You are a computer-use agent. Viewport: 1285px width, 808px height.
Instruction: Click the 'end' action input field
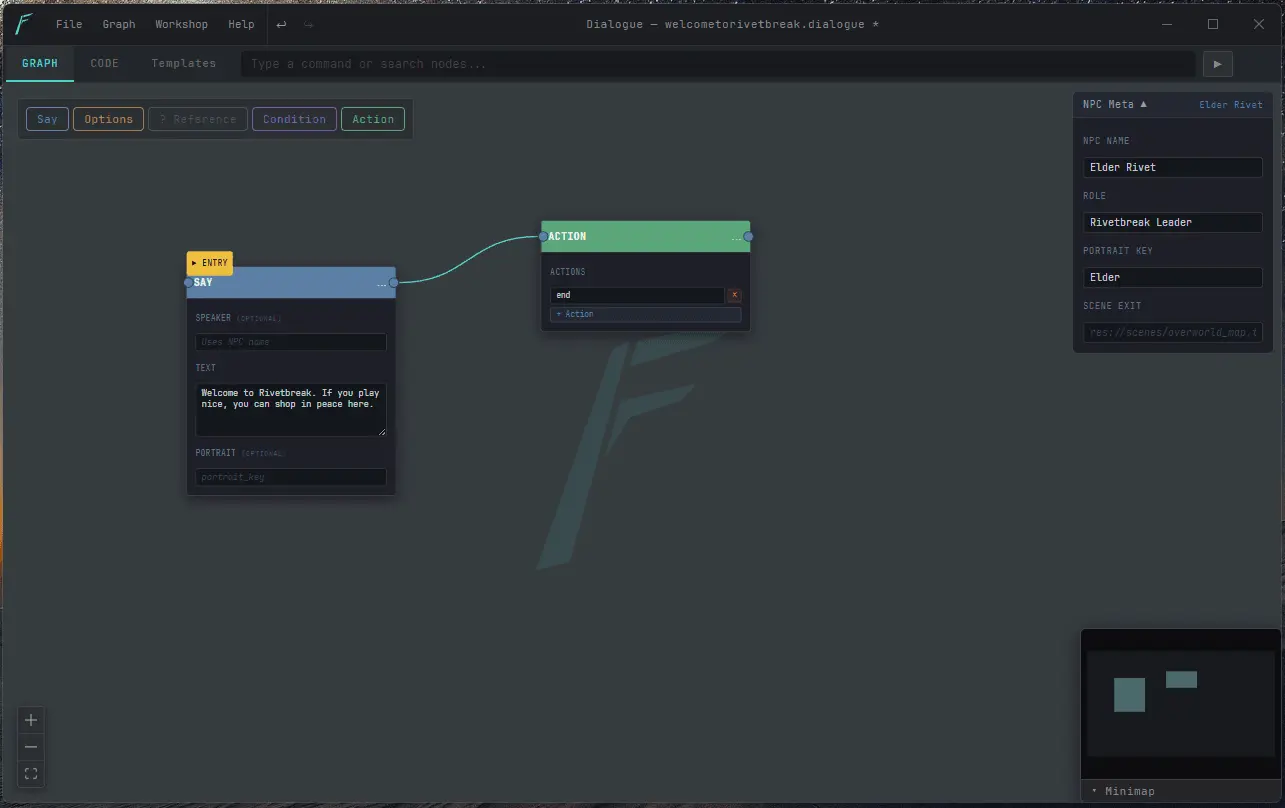(x=637, y=295)
